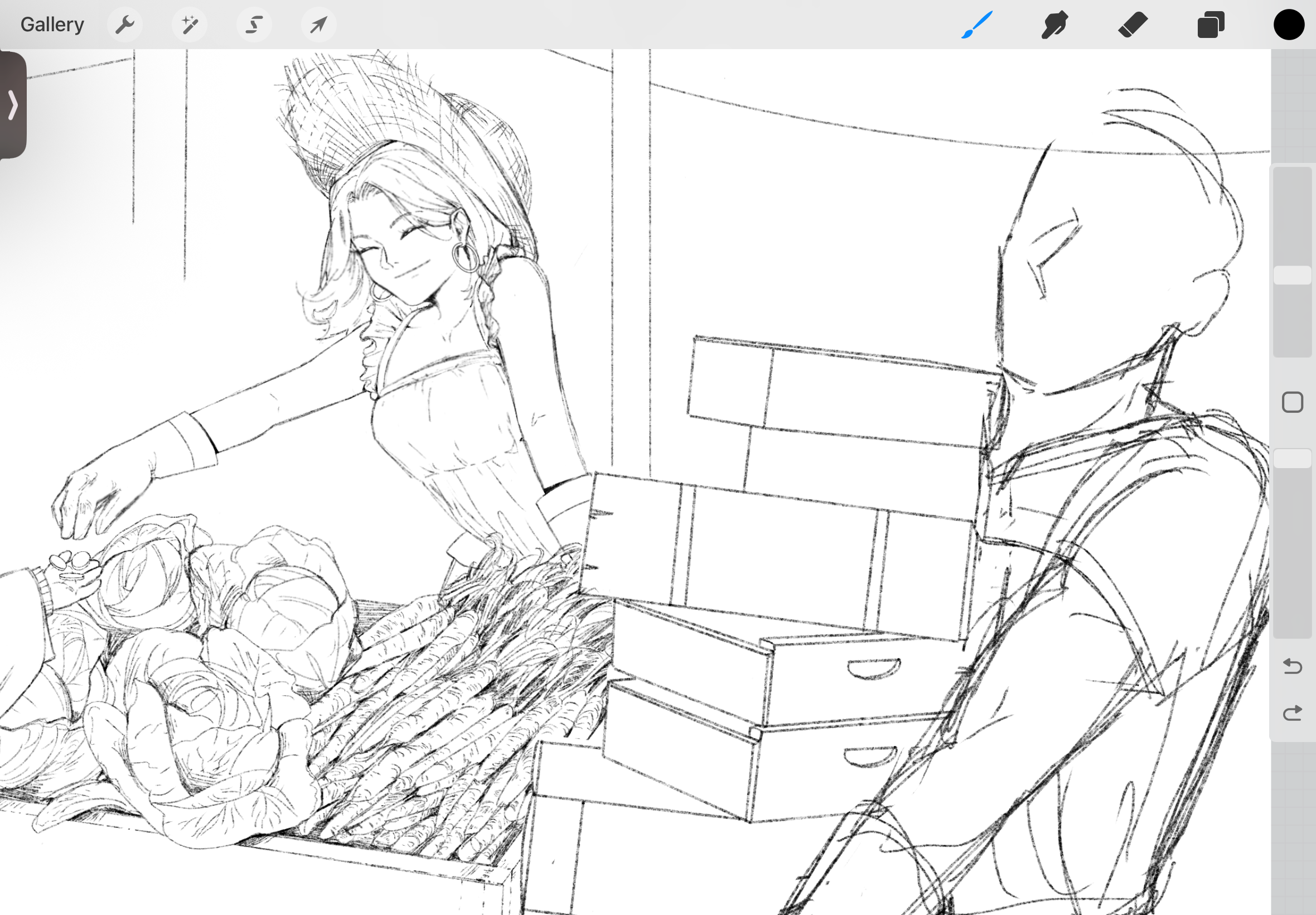This screenshot has width=1316, height=915.
Task: Activate the Transform arrow tool
Action: (318, 25)
